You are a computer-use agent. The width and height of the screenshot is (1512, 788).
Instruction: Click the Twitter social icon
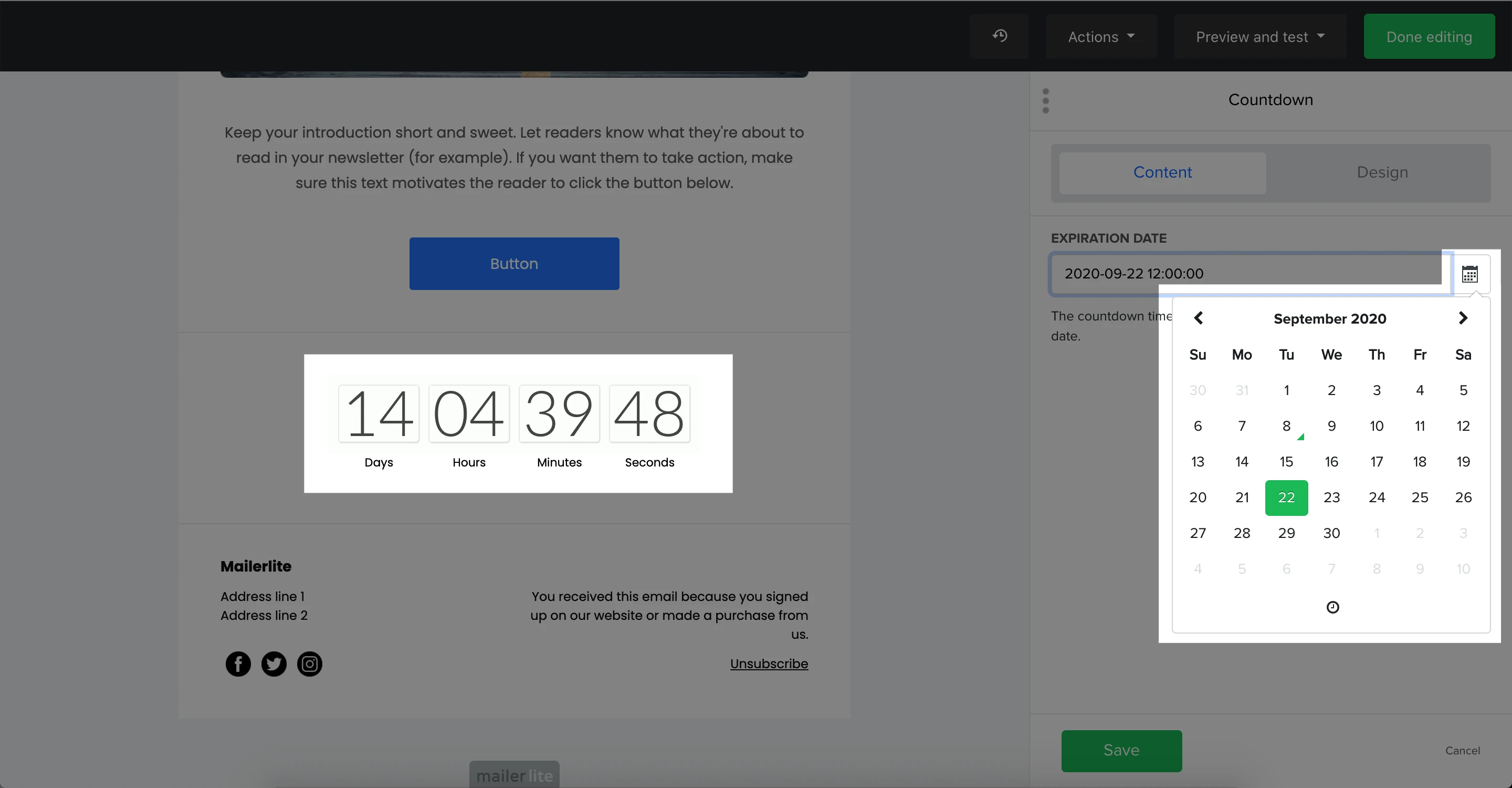click(274, 664)
